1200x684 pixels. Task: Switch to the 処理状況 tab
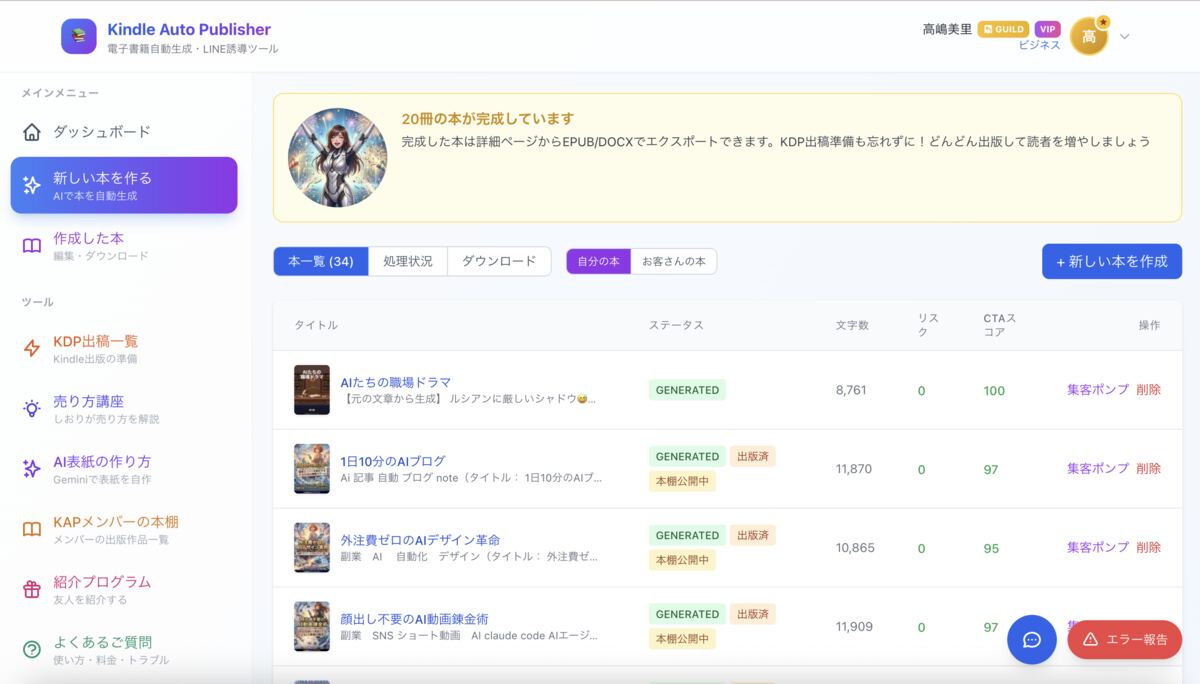[408, 261]
